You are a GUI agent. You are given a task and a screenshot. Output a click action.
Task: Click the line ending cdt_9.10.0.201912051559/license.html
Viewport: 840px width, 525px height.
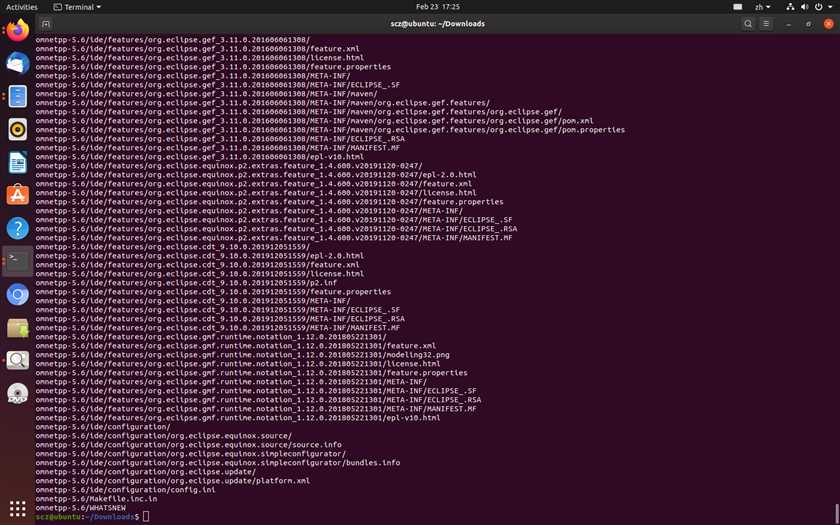click(200, 274)
